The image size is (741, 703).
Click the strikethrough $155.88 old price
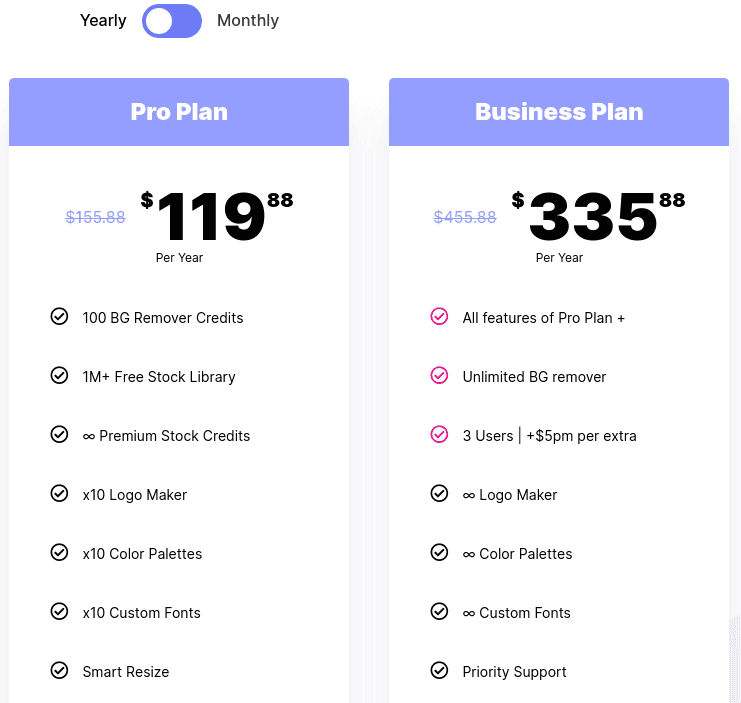[95, 217]
